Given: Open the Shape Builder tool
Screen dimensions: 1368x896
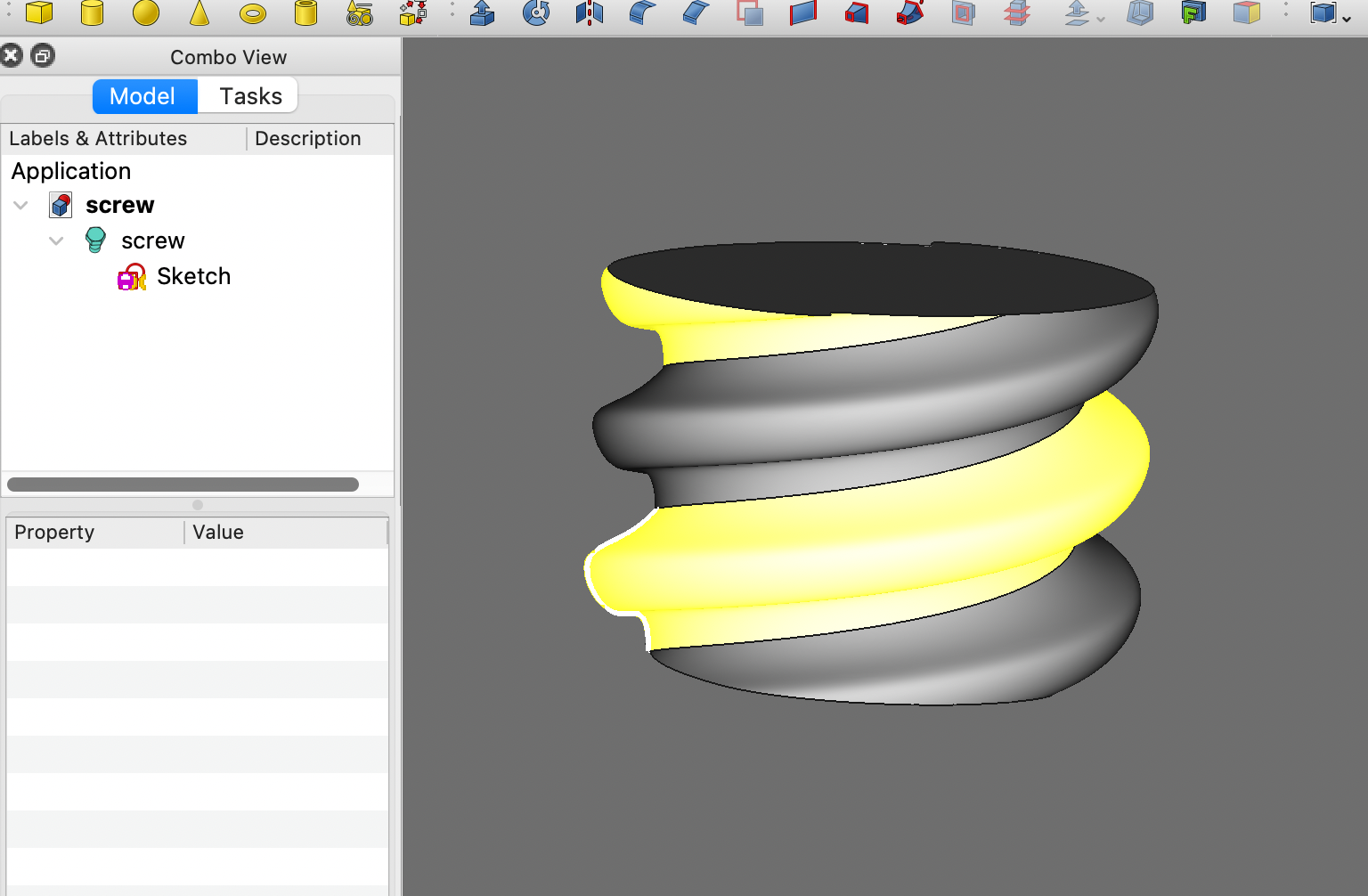Looking at the screenshot, I should (x=413, y=12).
